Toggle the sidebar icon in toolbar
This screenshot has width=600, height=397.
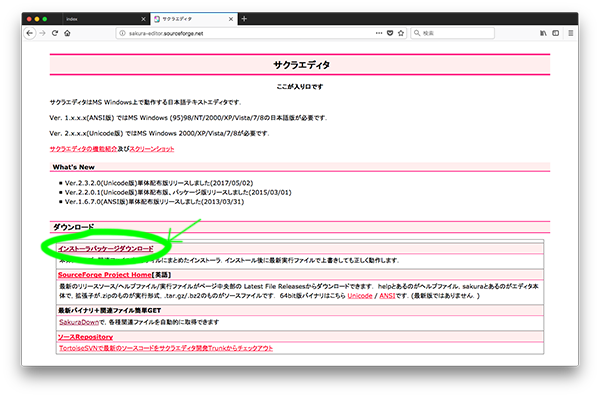(556, 33)
